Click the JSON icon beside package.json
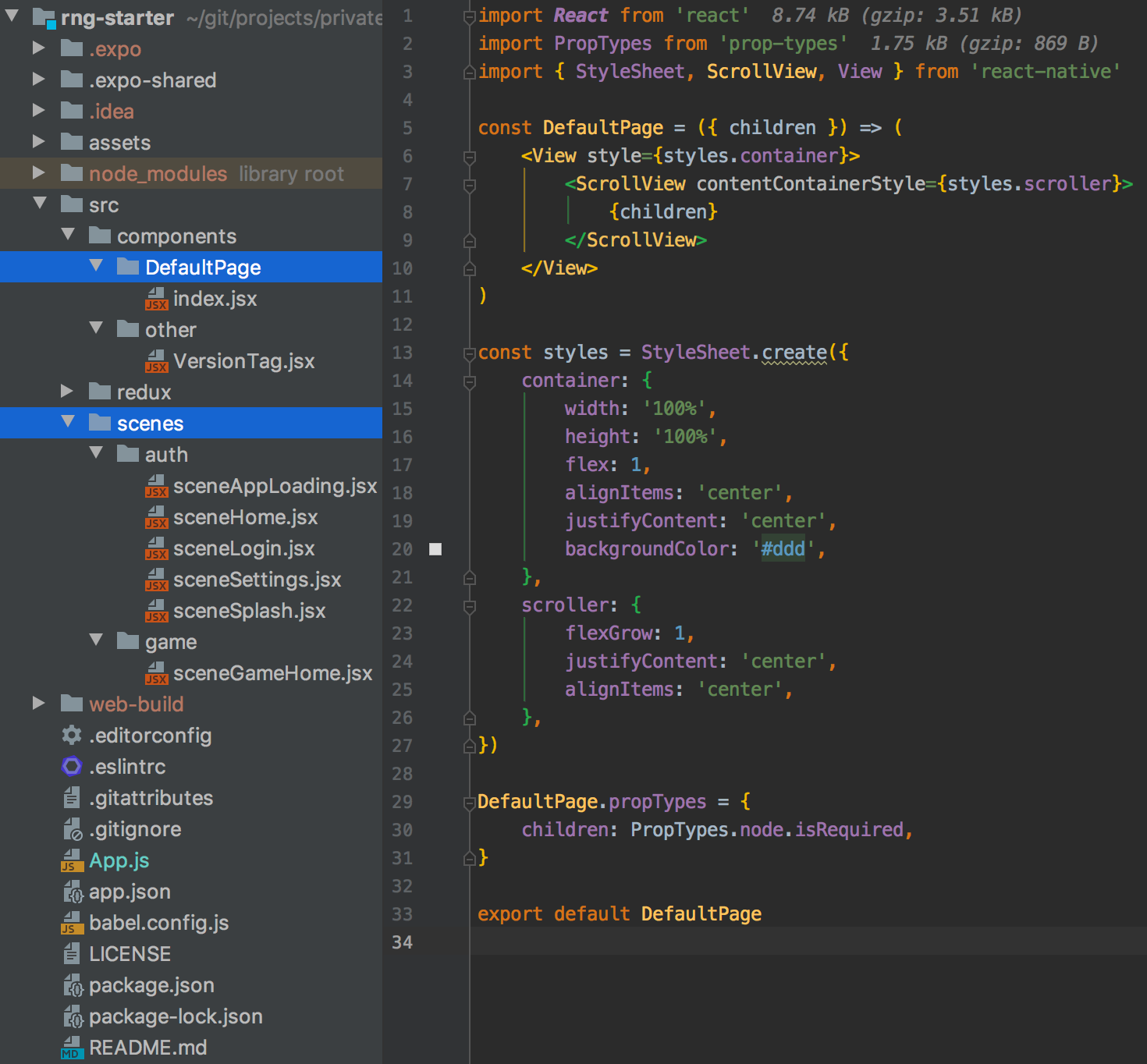 click(x=73, y=984)
